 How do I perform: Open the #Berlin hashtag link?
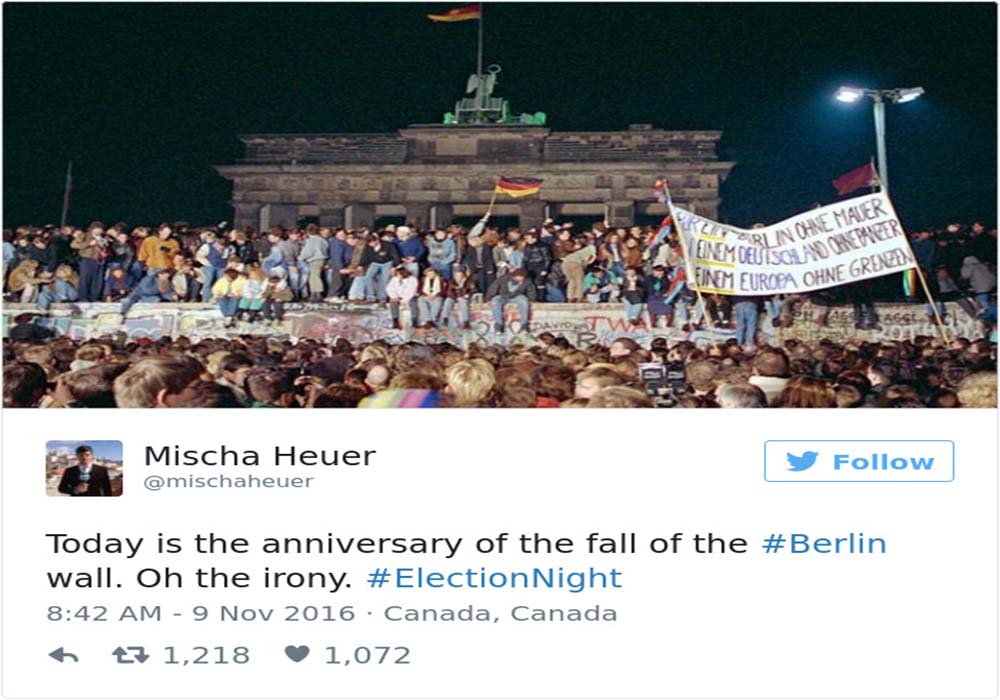824,544
